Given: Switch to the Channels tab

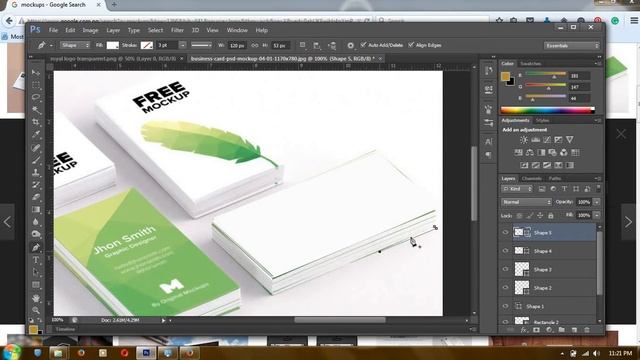Looking at the screenshot, I should tap(531, 179).
